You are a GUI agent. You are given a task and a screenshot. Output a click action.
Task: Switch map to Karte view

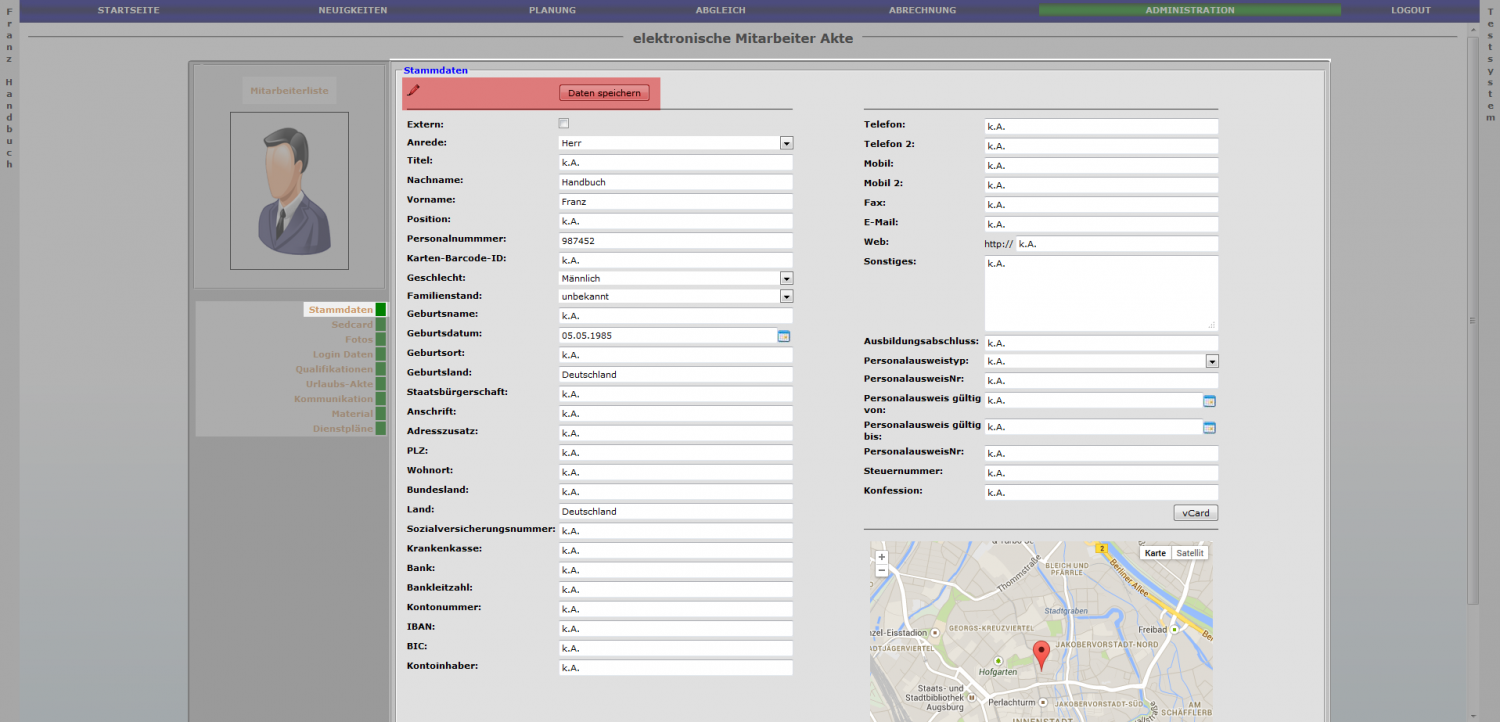click(1155, 553)
